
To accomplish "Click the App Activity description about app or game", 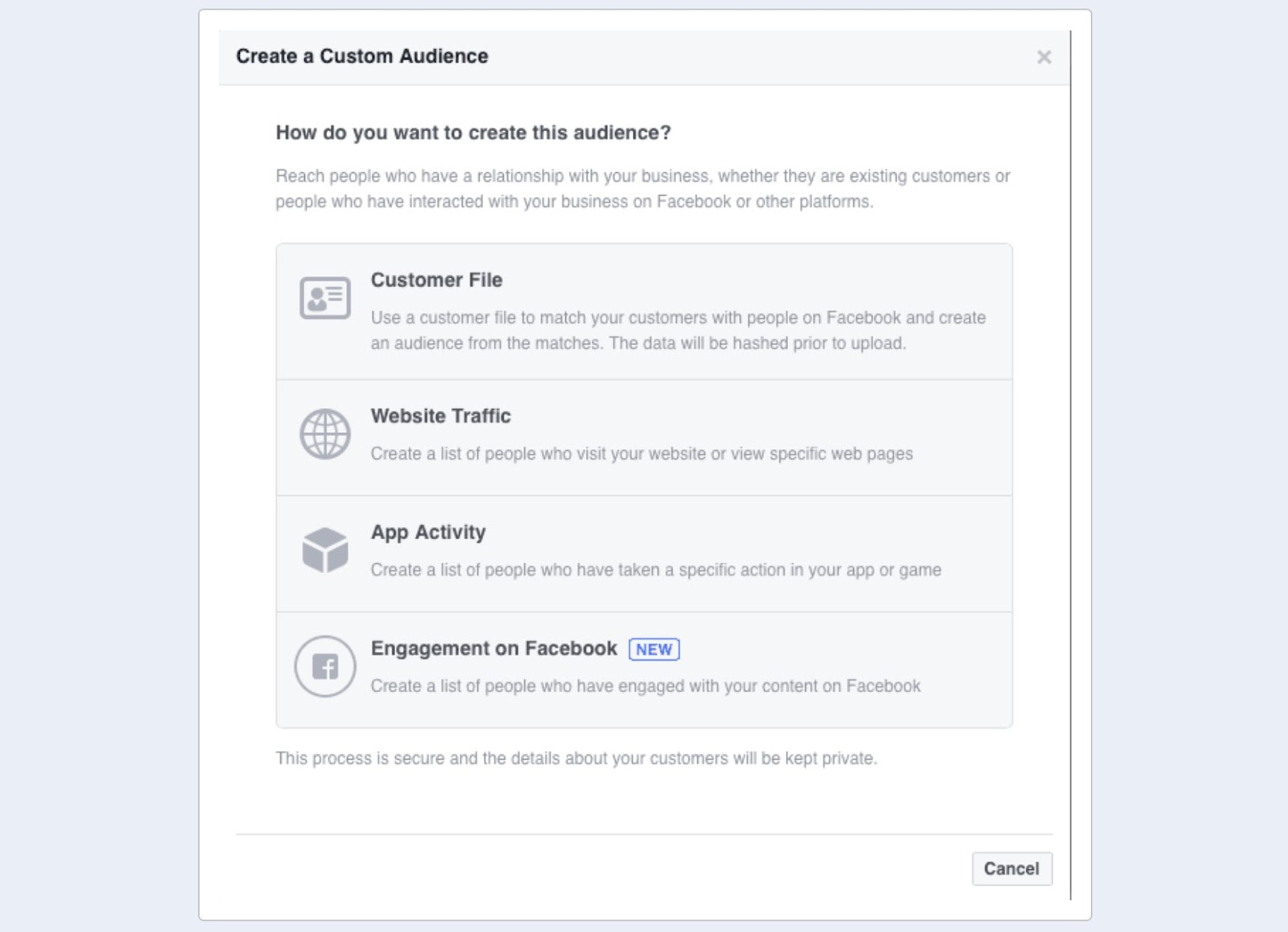I will click(655, 570).
